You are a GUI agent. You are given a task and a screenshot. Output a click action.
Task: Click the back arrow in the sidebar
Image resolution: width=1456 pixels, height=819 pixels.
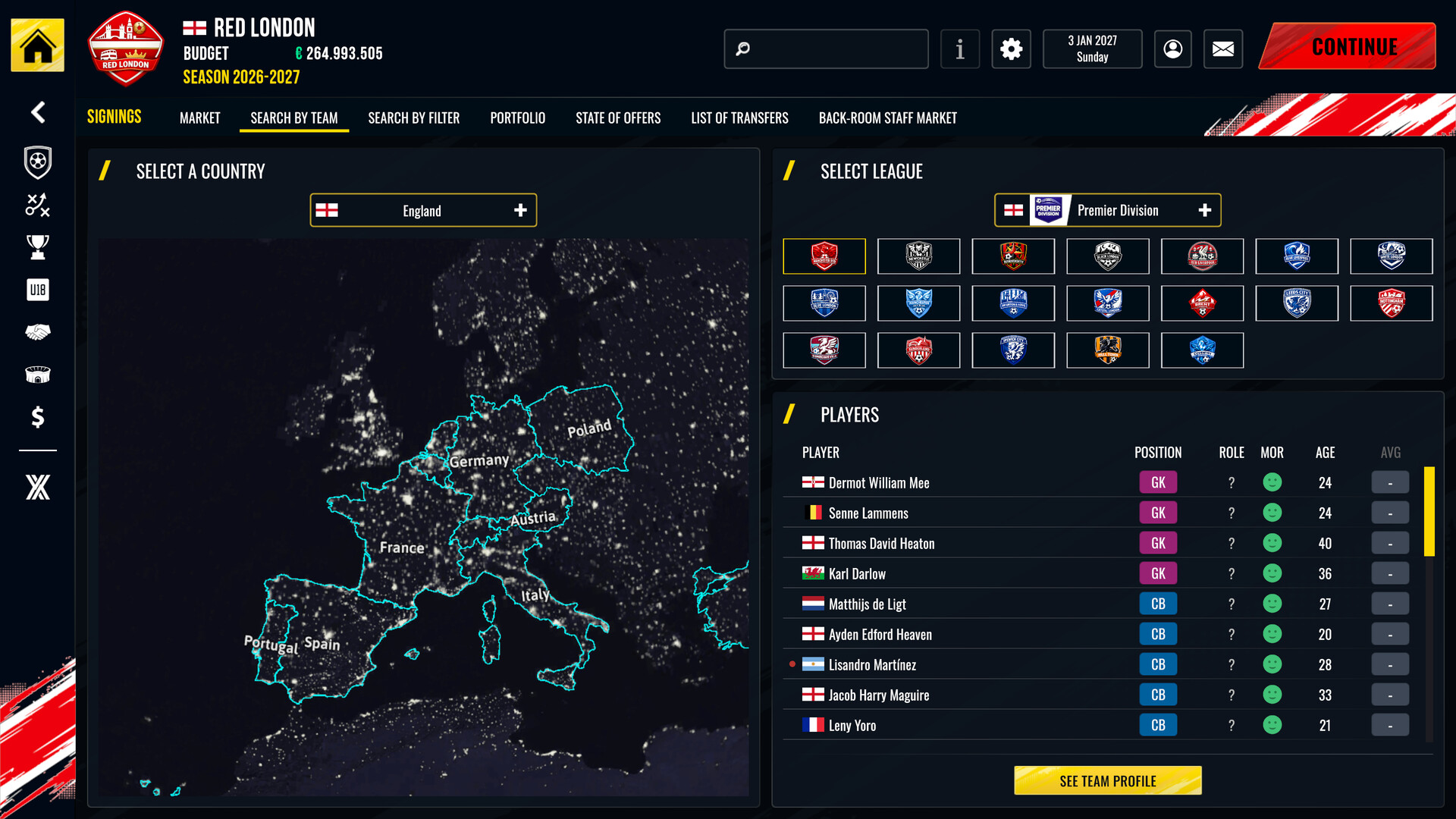click(38, 112)
